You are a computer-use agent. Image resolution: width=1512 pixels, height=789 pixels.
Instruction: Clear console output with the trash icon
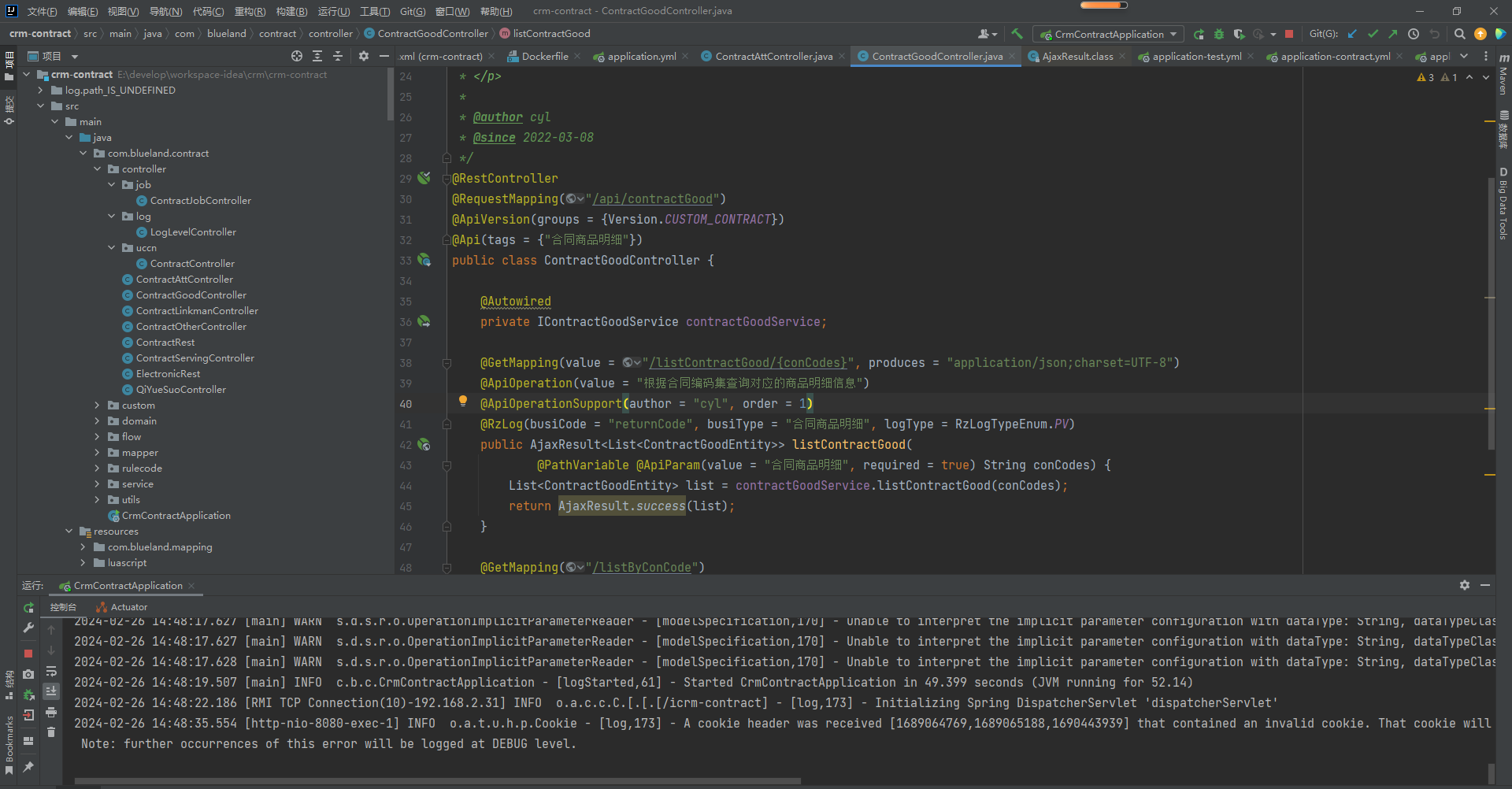(51, 732)
